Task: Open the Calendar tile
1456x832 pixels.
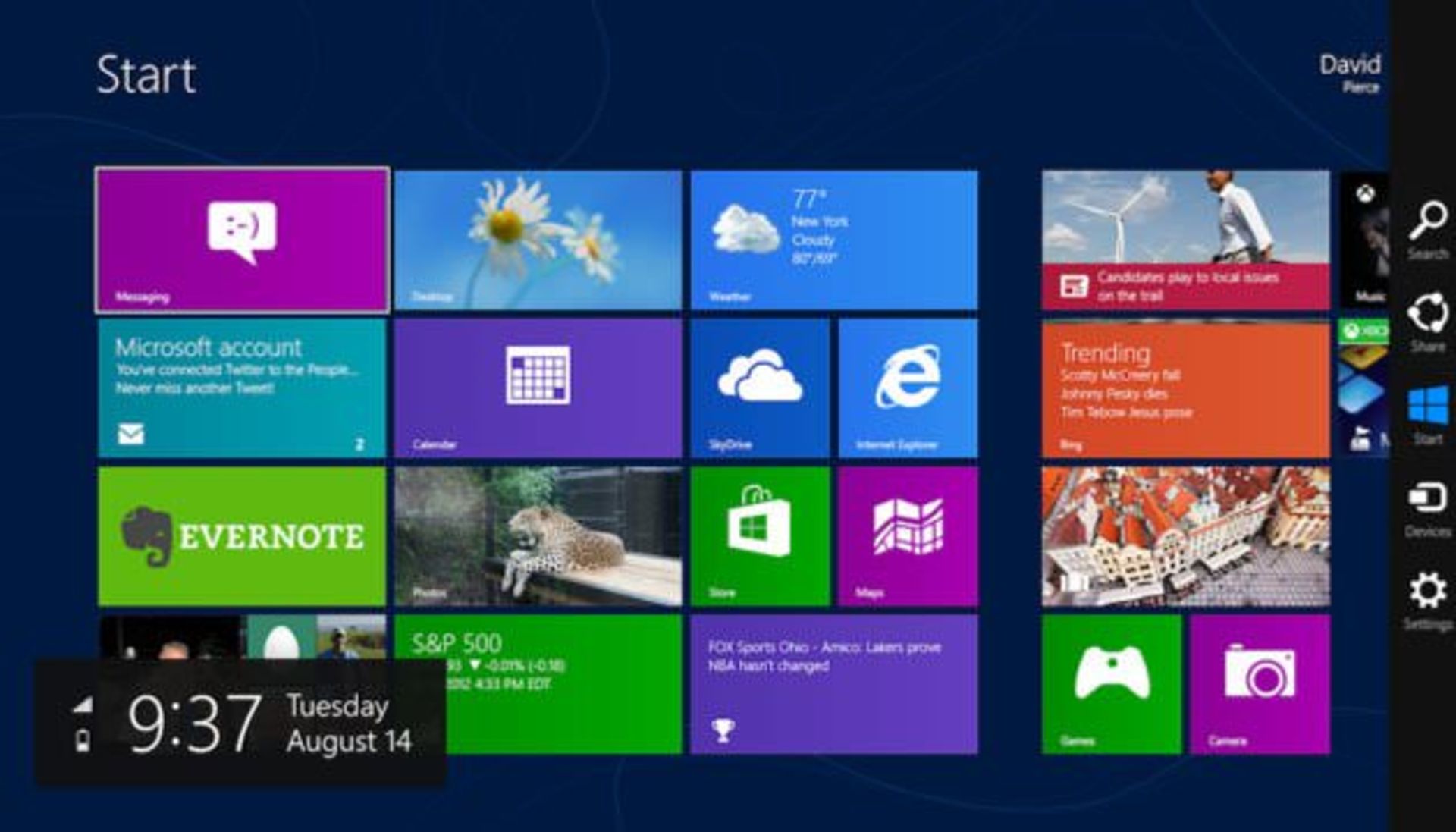Action: (538, 388)
